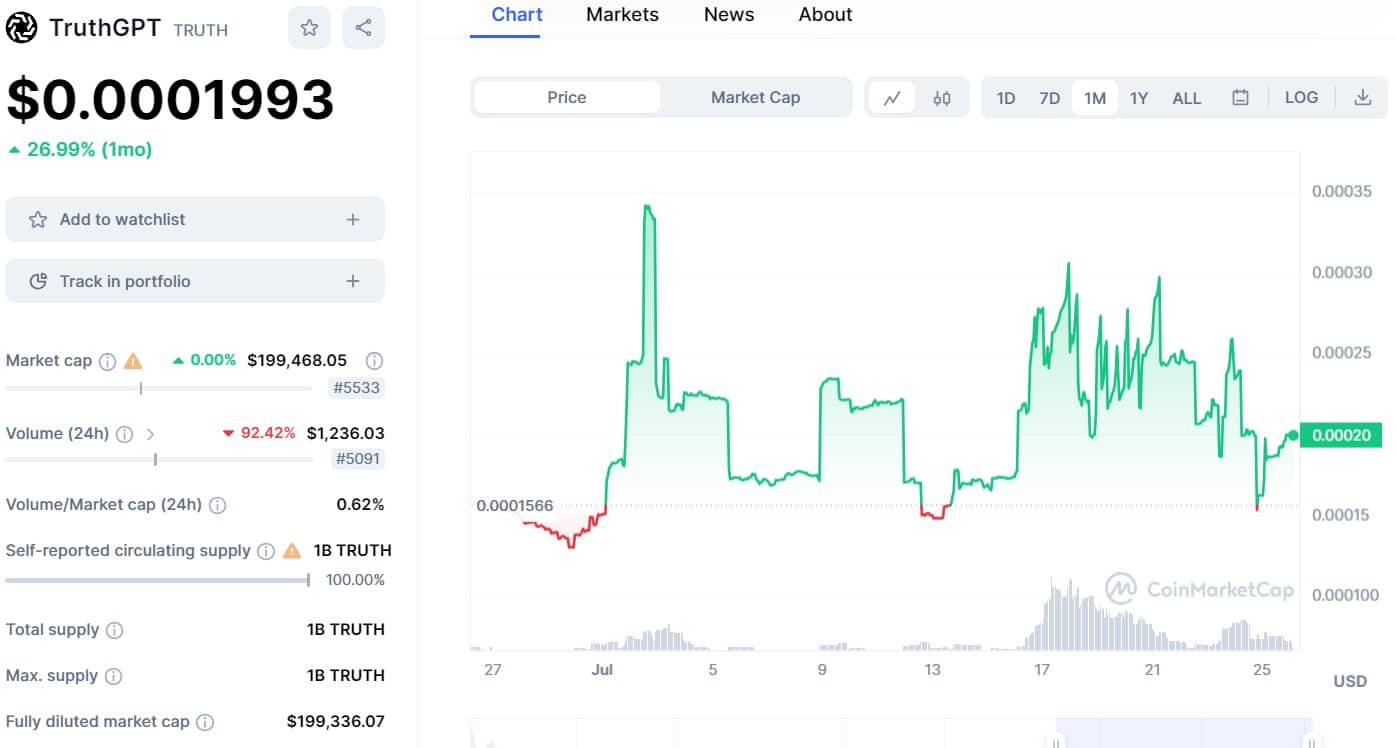Screen dimensions: 1396x748
Task: Star TruthGPT as a favorite
Action: click(x=309, y=28)
